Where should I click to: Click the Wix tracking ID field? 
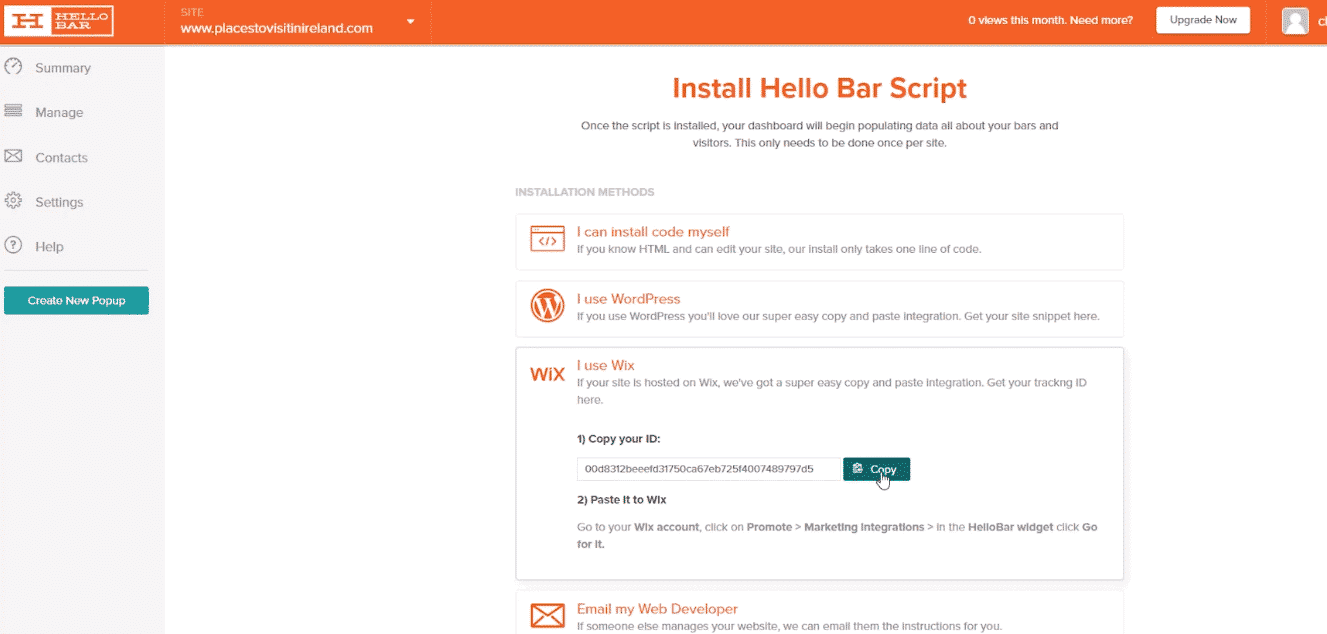click(x=709, y=469)
